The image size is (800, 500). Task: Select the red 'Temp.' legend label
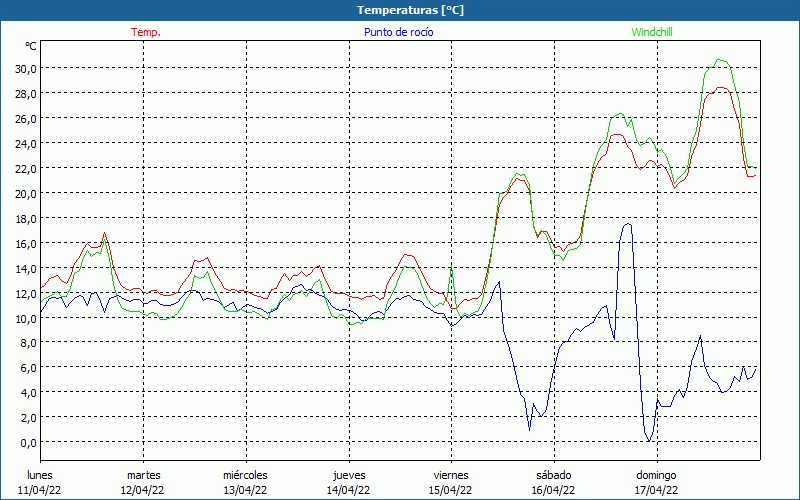[146, 32]
